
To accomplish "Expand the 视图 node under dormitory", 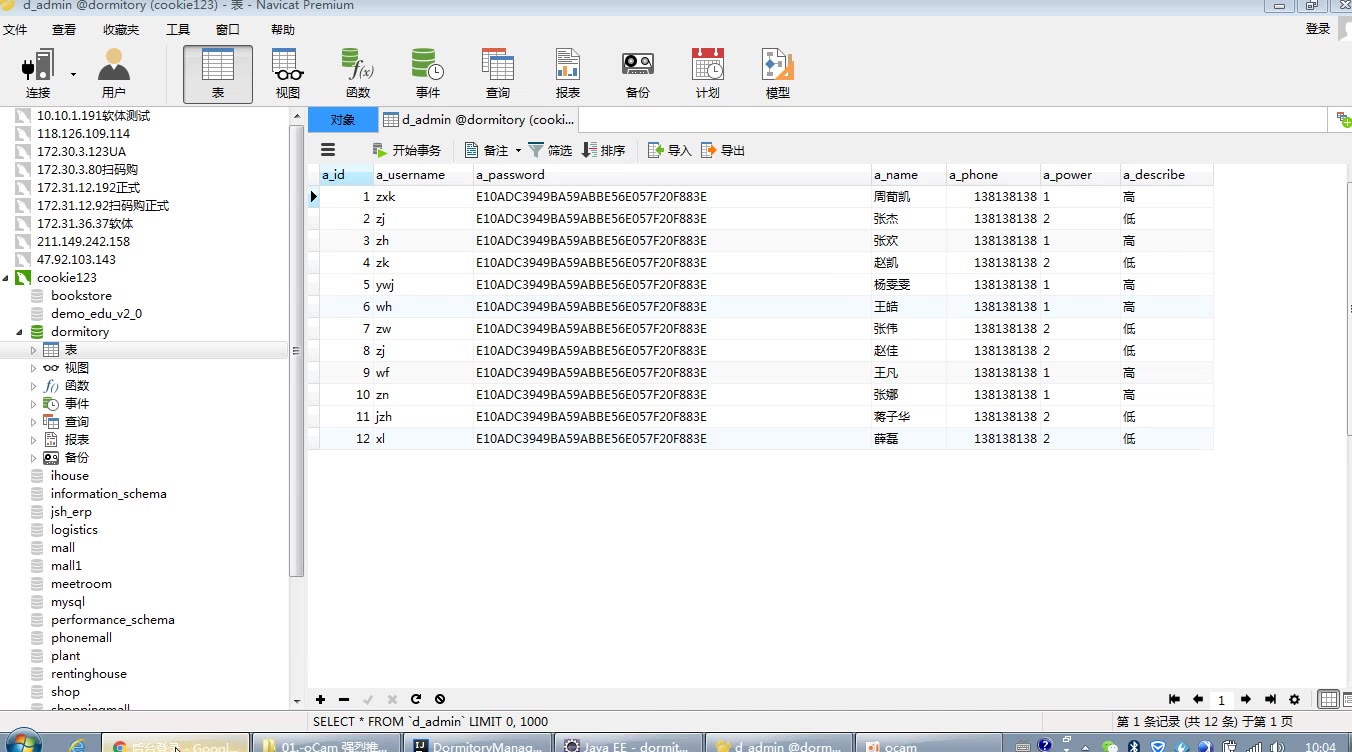I will pyautogui.click(x=33, y=368).
